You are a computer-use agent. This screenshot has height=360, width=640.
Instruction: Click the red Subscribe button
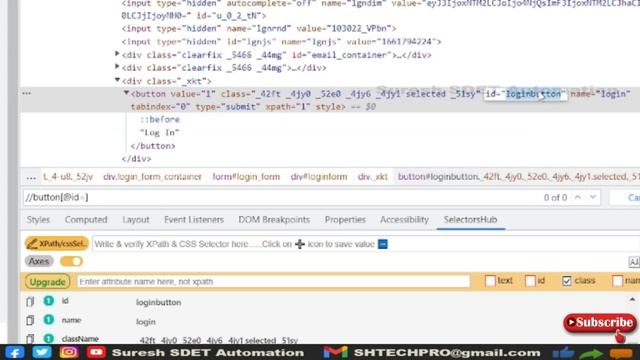[600, 323]
